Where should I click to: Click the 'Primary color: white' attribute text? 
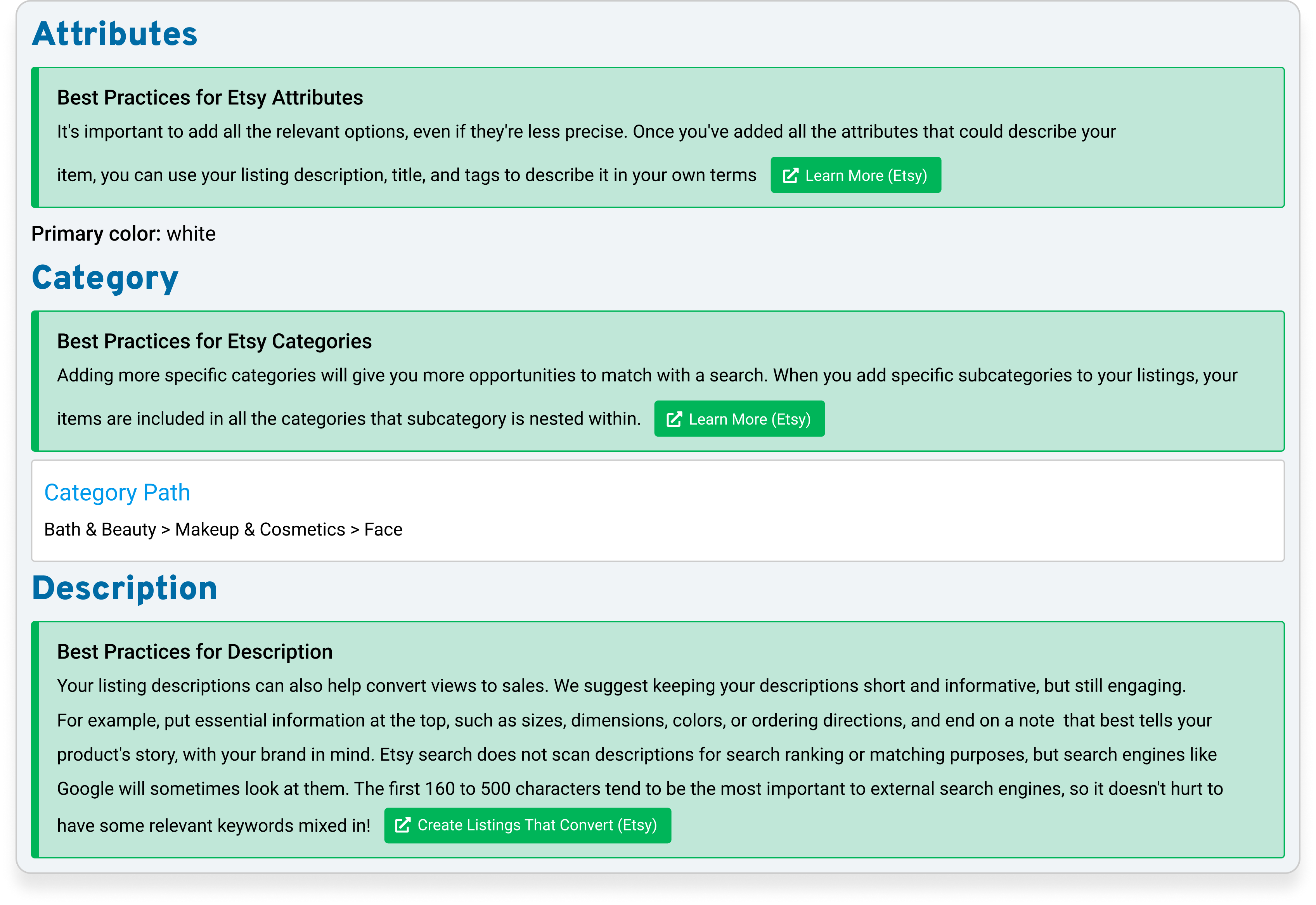[123, 234]
